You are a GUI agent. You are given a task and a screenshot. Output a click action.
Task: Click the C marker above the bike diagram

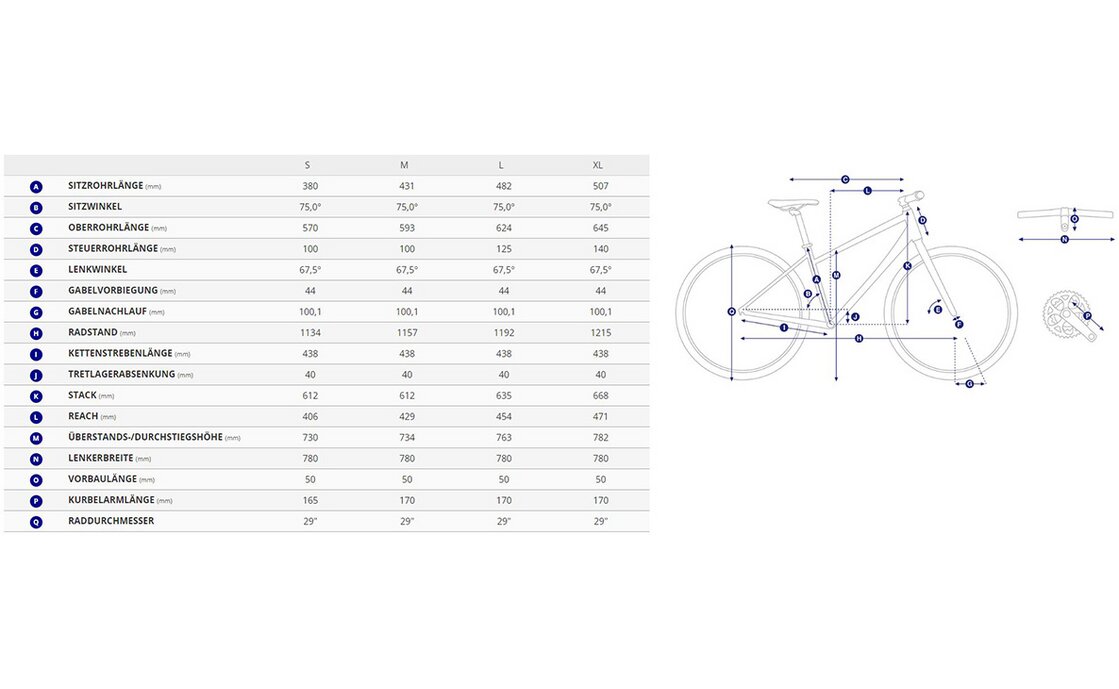pyautogui.click(x=845, y=179)
